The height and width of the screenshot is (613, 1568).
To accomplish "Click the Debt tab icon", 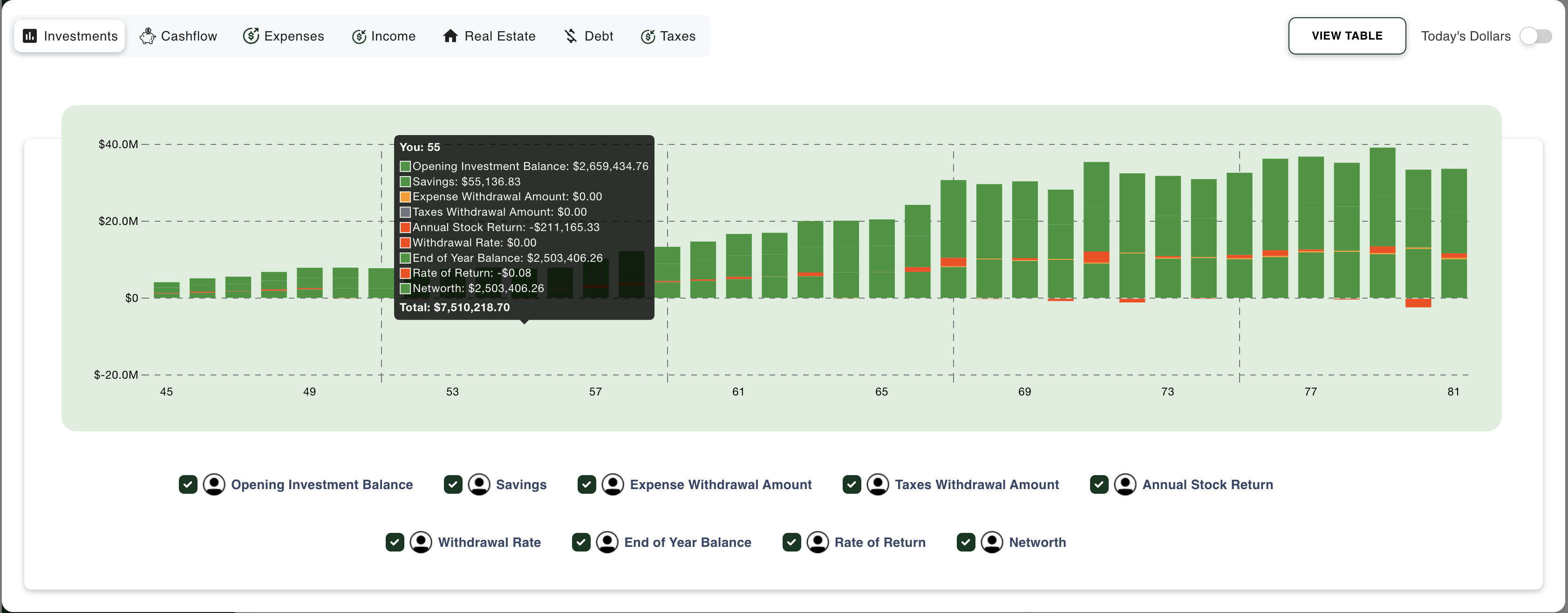I will [x=570, y=36].
